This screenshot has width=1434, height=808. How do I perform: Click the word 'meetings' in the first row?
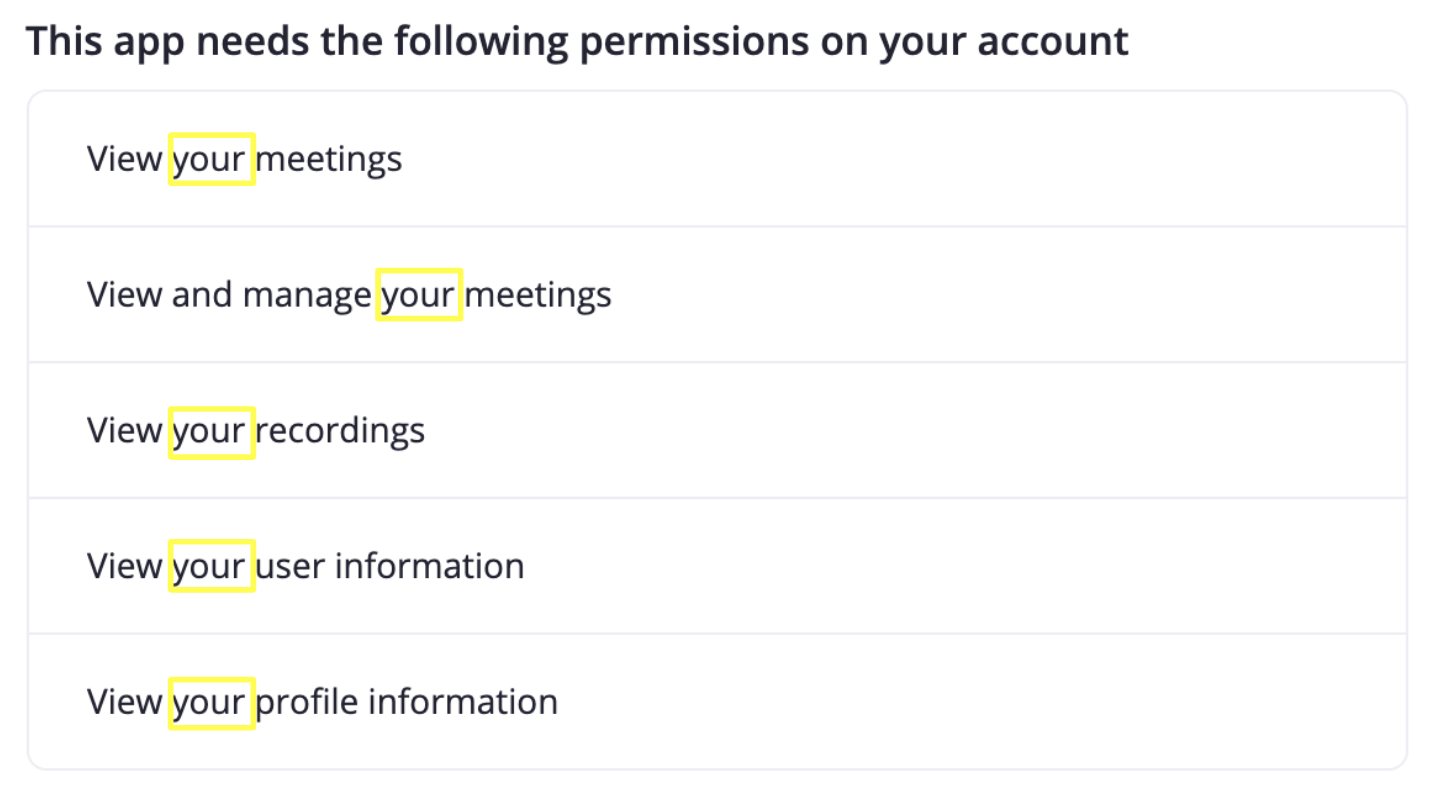point(330,158)
